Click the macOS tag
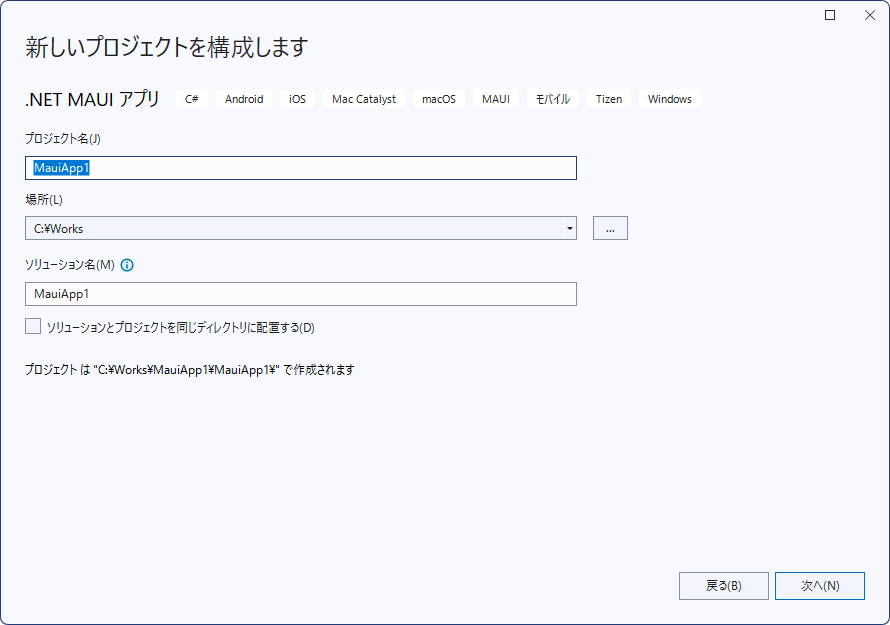The image size is (890, 625). (439, 99)
